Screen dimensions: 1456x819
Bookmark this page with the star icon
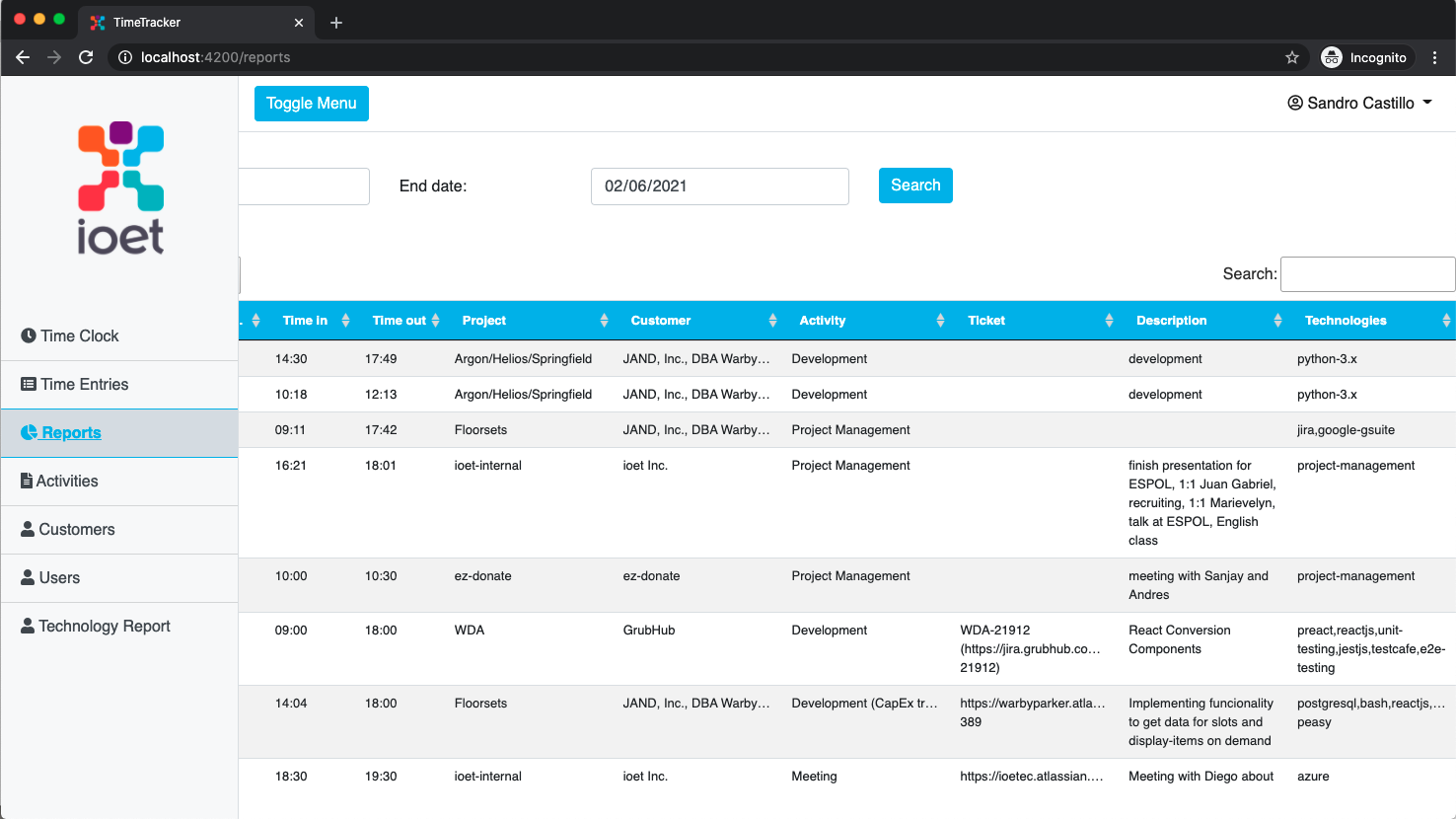tap(1292, 57)
